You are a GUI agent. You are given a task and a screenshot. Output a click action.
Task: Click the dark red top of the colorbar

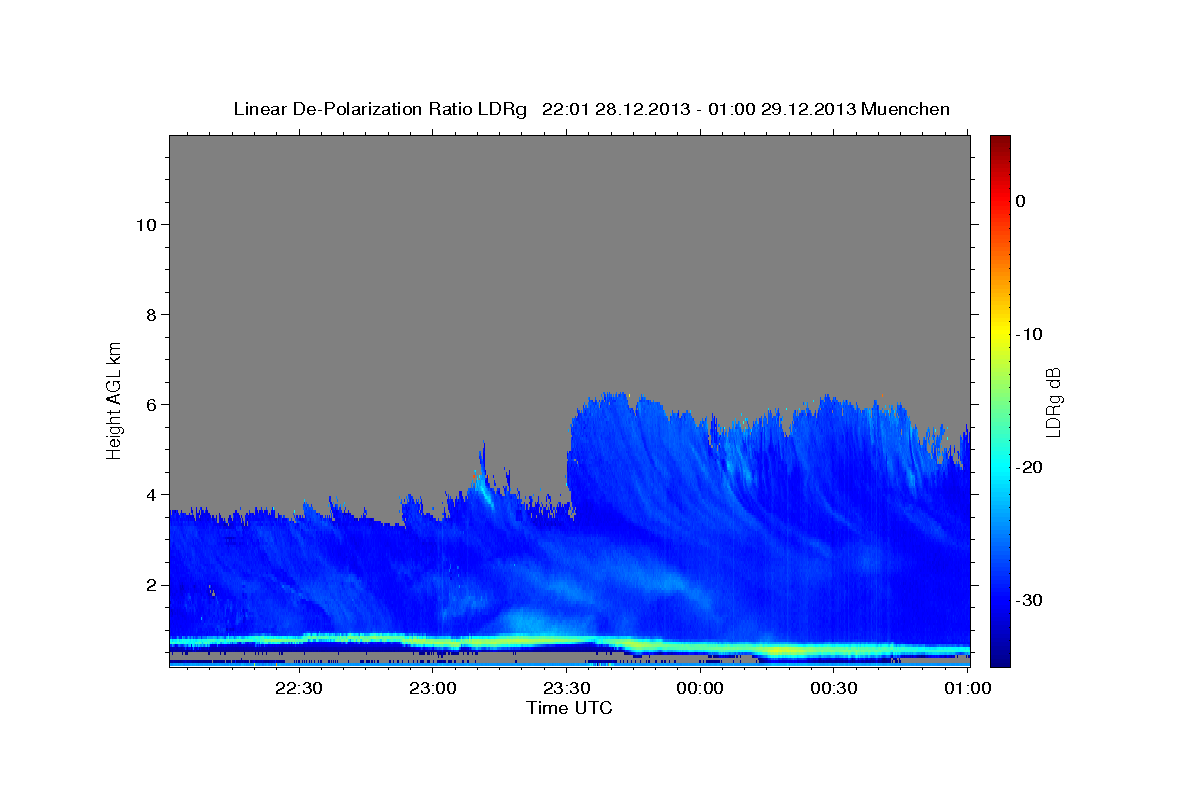click(x=1000, y=143)
